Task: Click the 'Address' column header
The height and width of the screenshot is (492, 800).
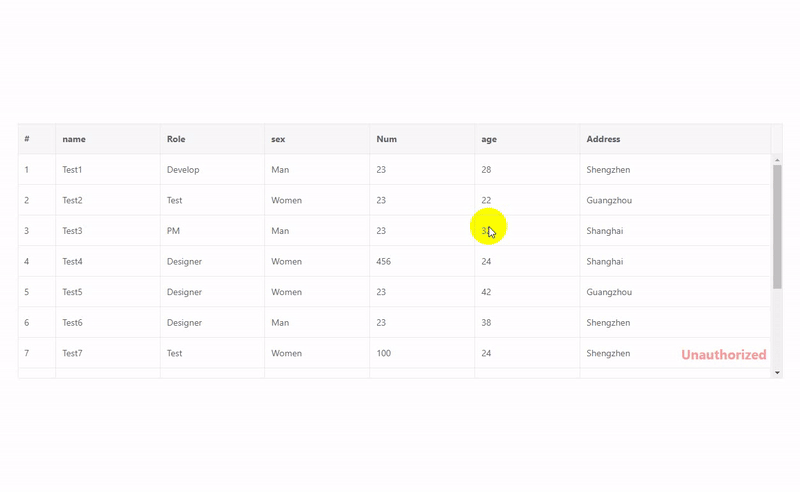Action: coord(603,139)
